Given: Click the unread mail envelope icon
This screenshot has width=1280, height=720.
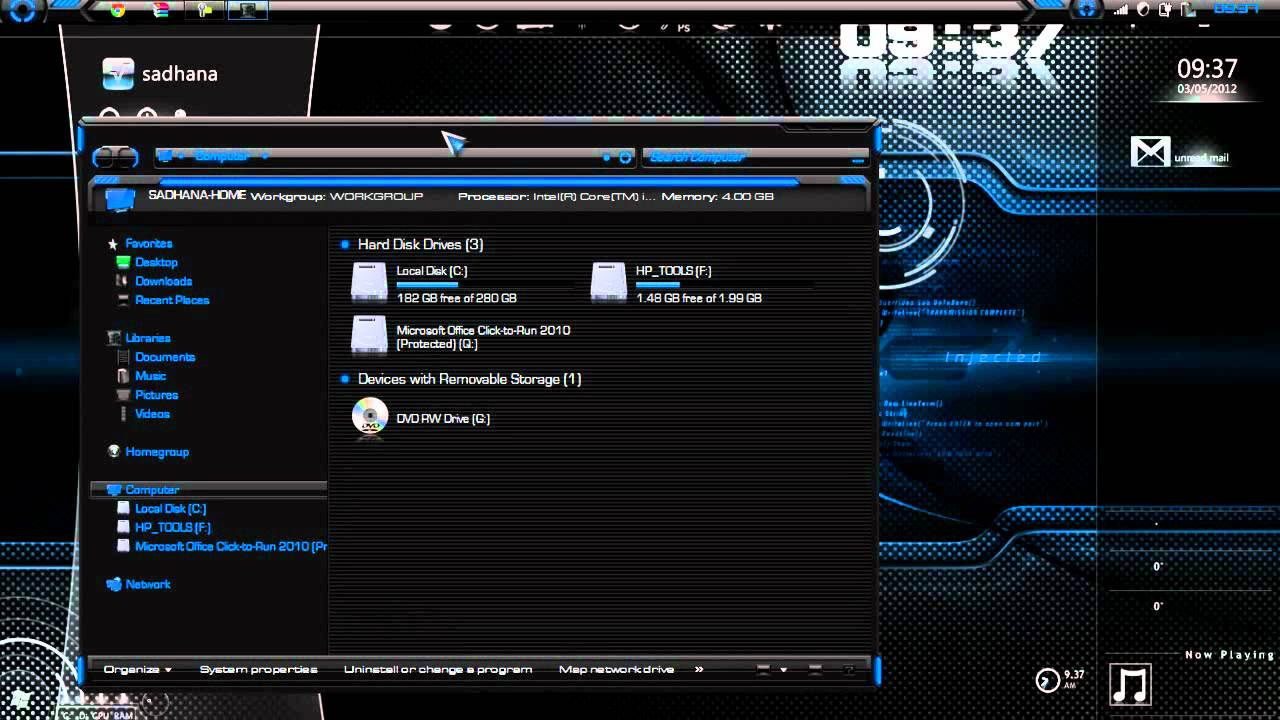Looking at the screenshot, I should coord(1150,152).
